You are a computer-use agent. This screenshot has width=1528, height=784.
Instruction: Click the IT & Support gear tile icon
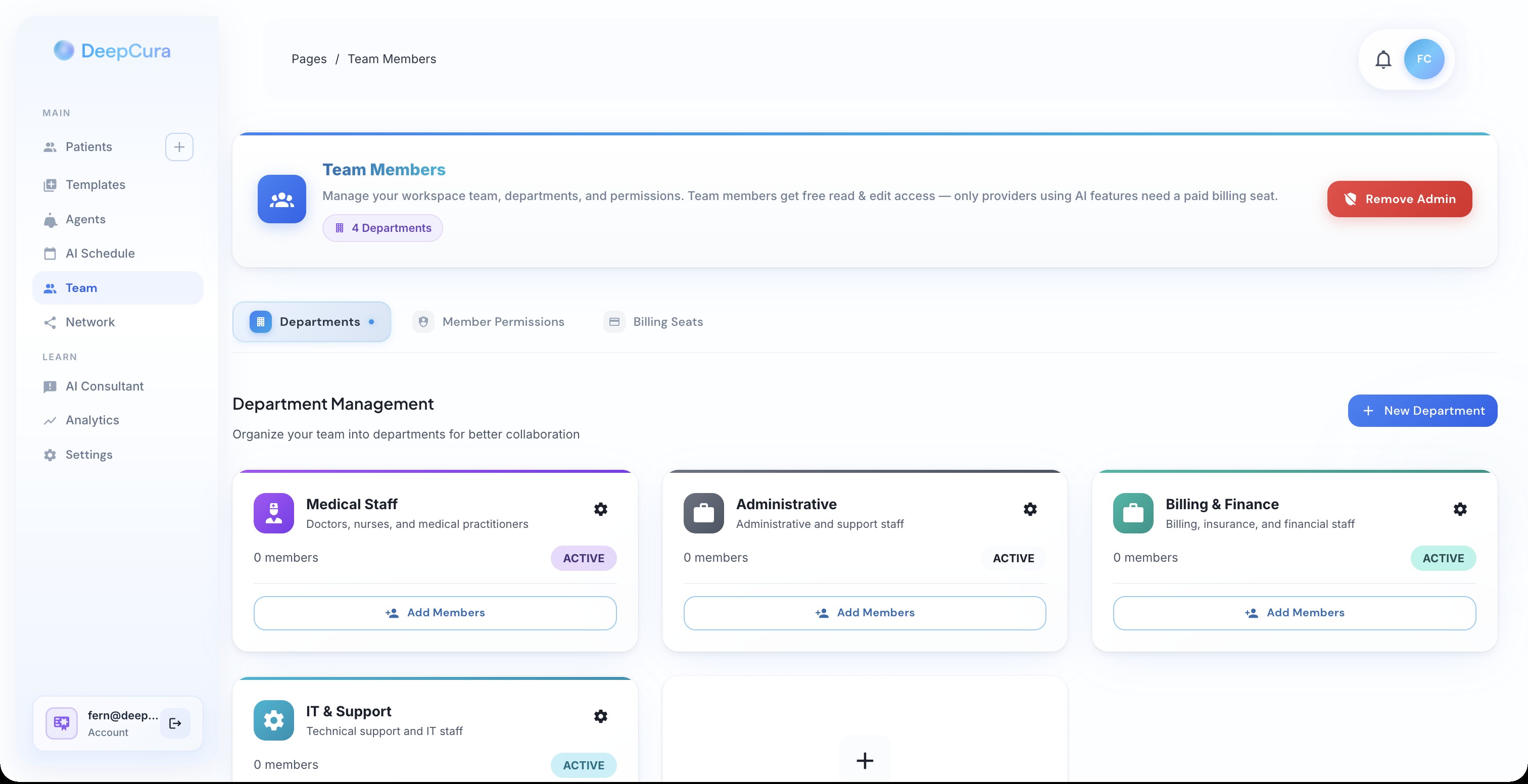(273, 720)
